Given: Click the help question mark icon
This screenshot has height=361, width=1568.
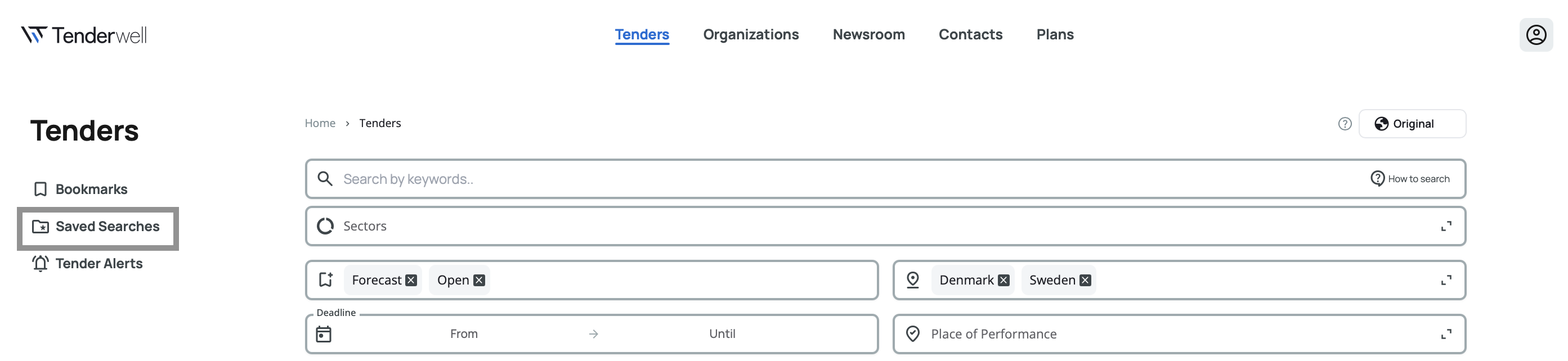Looking at the screenshot, I should (x=1345, y=124).
